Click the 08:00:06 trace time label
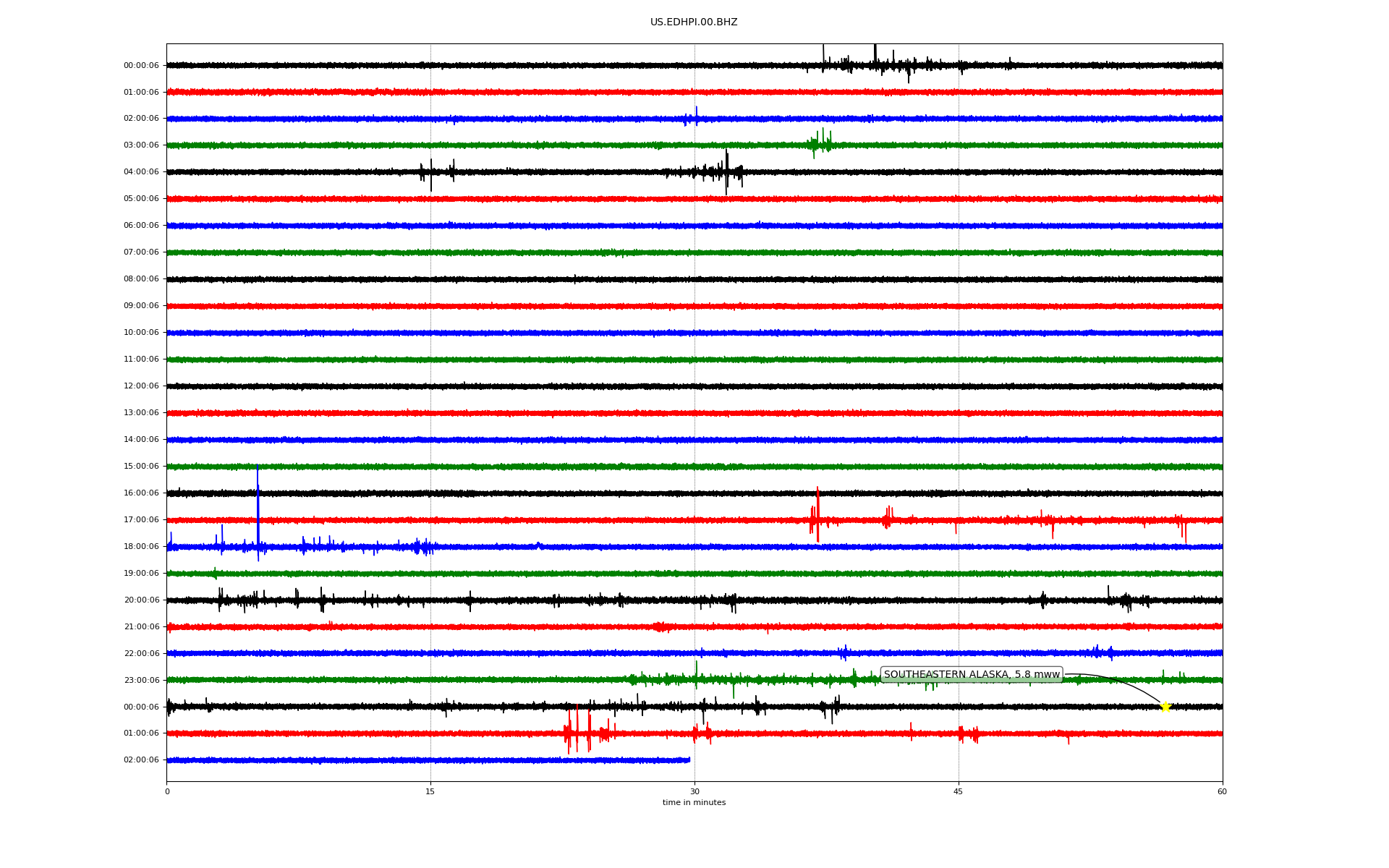Image resolution: width=1389 pixels, height=868 pixels. [x=141, y=279]
